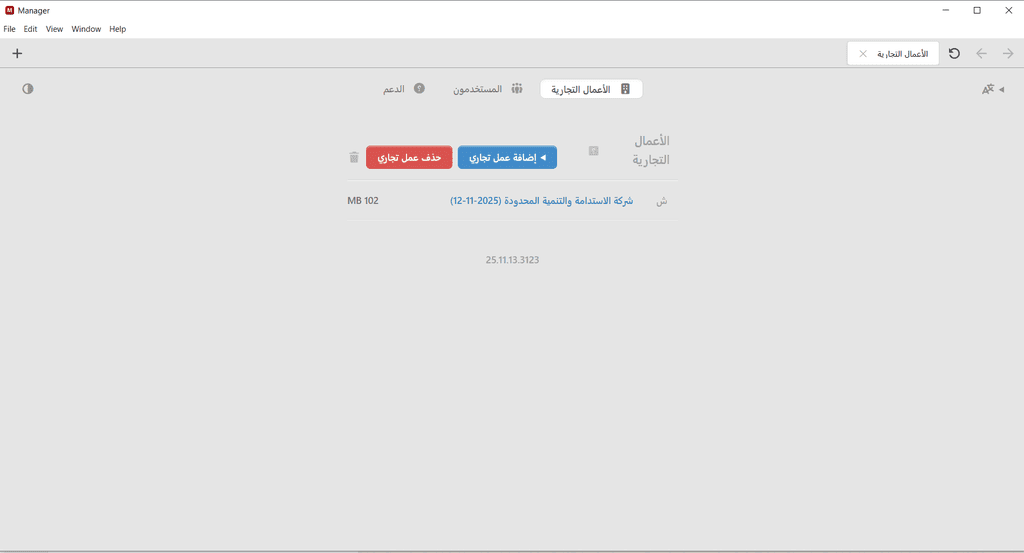Image resolution: width=1024 pixels, height=553 pixels.
Task: Go forward with right arrow
Action: point(1008,54)
